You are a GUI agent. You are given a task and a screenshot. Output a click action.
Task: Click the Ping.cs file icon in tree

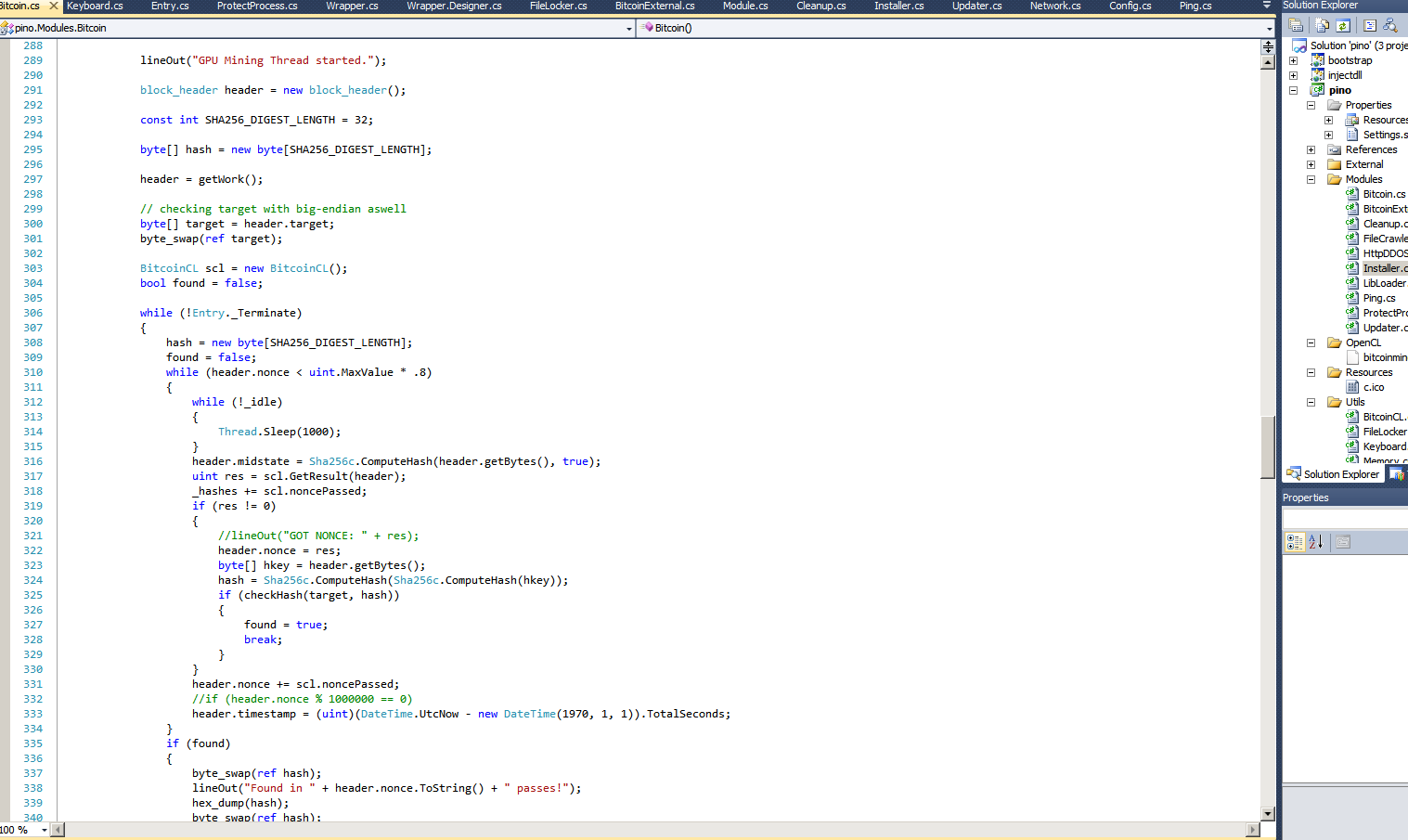click(x=1352, y=298)
